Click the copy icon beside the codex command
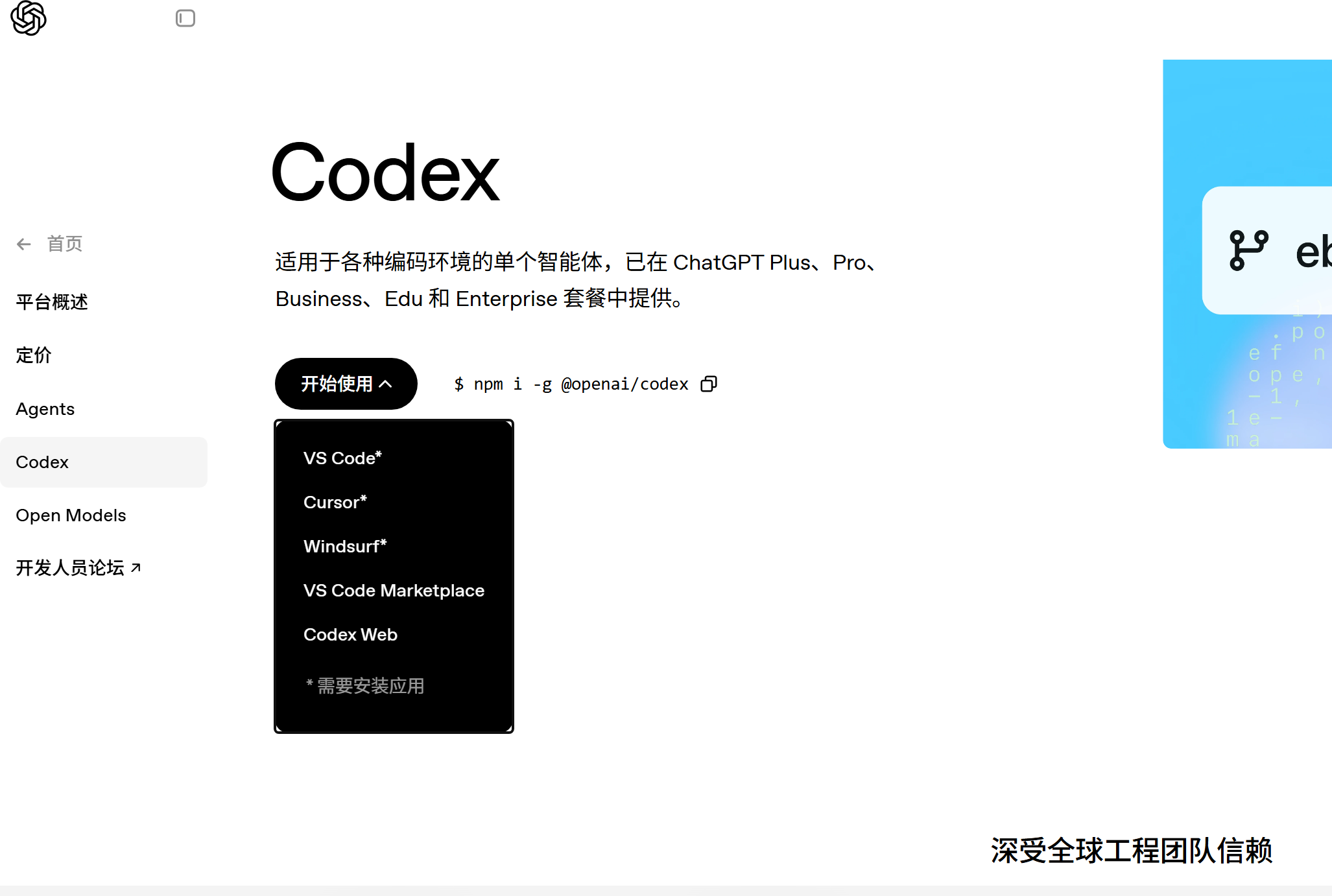Screen dimensions: 1332x896 708,384
